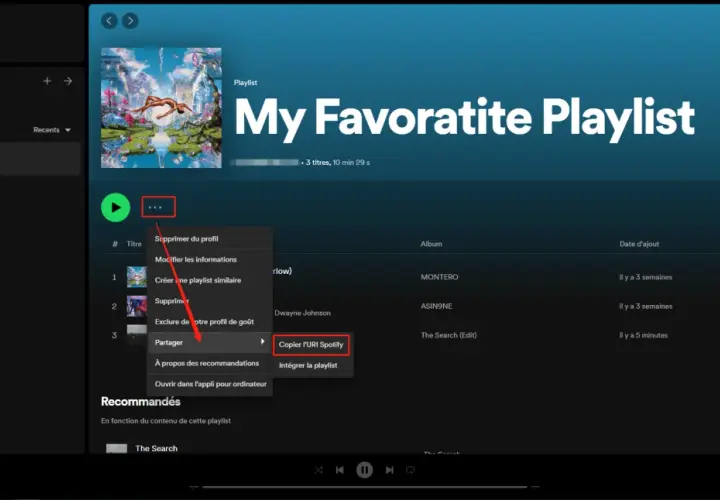Click the My Favoratite Playlist title
The height and width of the screenshot is (500, 720).
(x=464, y=118)
